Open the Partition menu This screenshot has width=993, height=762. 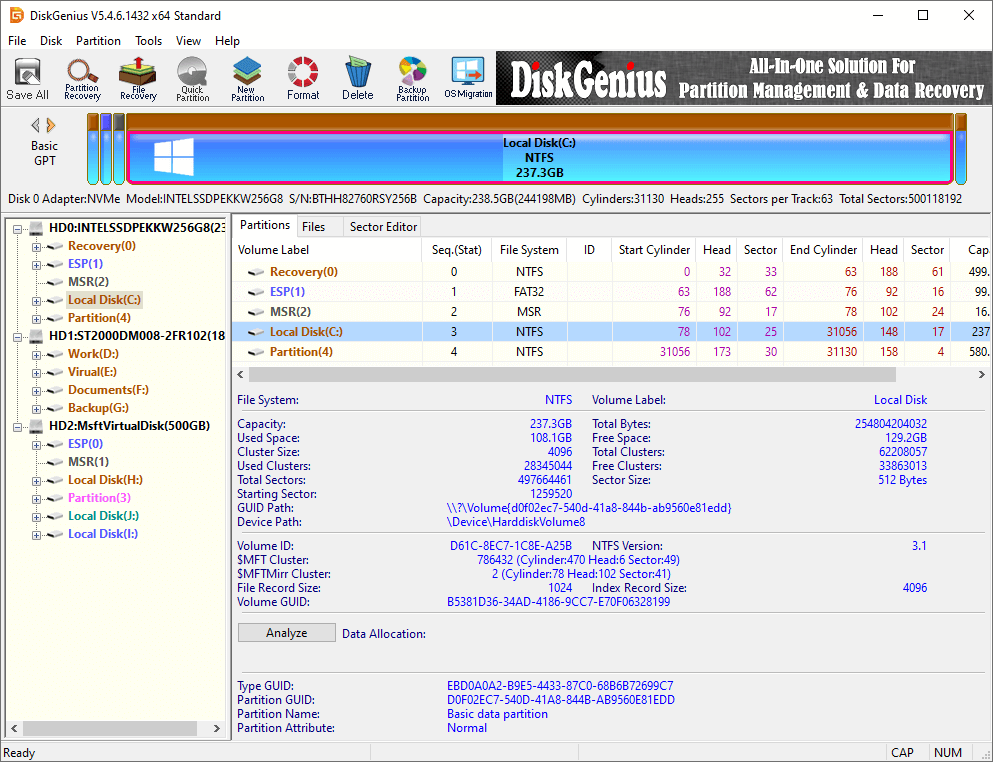coord(98,41)
